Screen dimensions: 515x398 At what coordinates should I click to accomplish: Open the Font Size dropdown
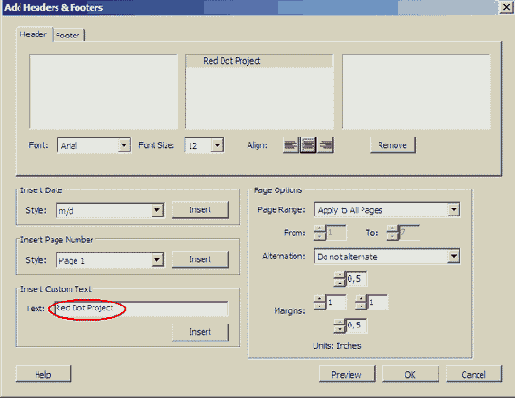pyautogui.click(x=204, y=145)
